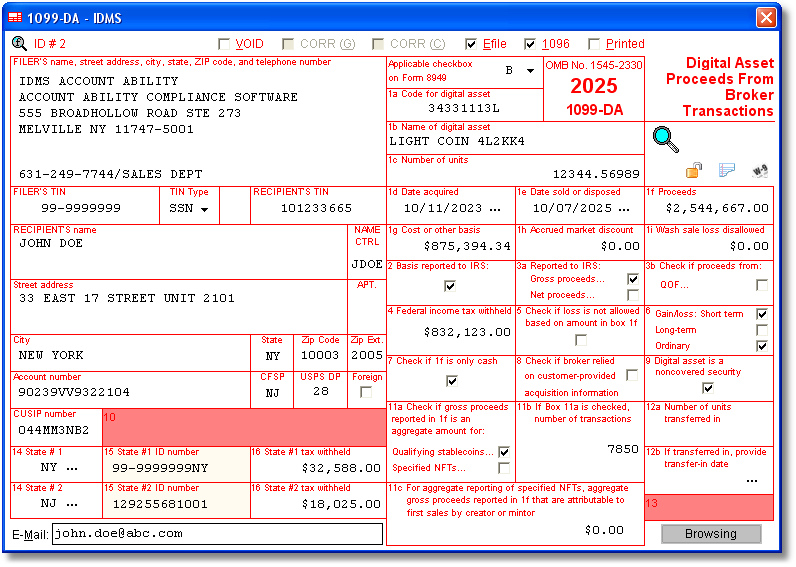The width and height of the screenshot is (796, 567).
Task: Click the Browsing button
Action: click(711, 533)
